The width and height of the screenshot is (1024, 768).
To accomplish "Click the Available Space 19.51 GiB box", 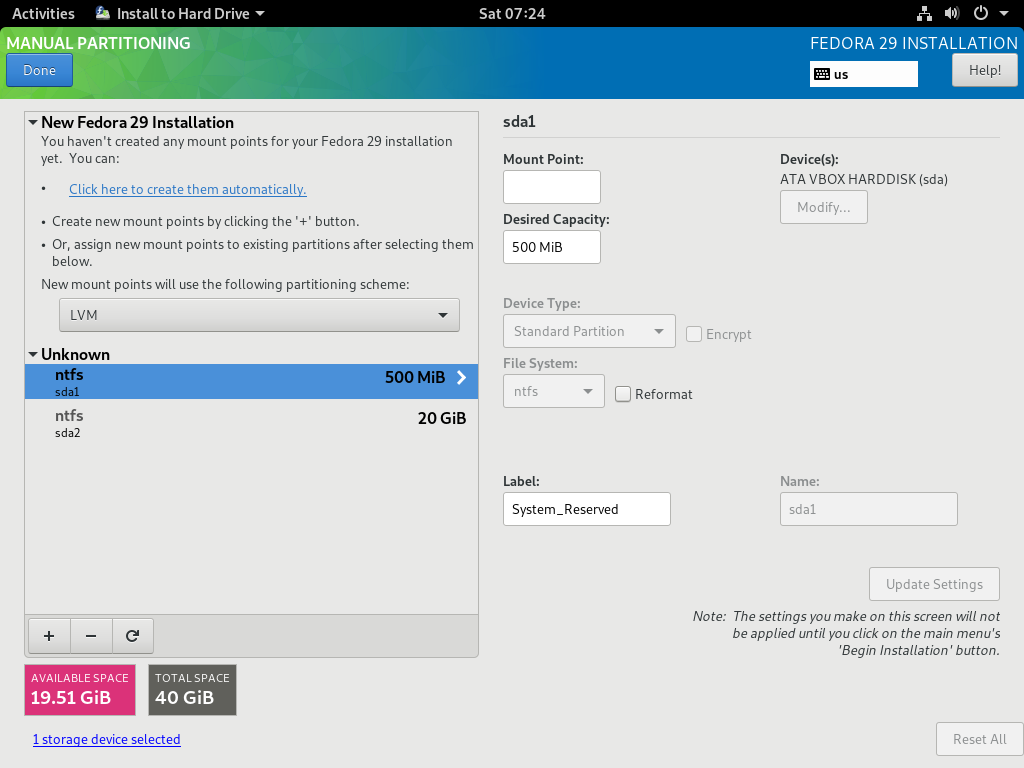I will tap(80, 690).
